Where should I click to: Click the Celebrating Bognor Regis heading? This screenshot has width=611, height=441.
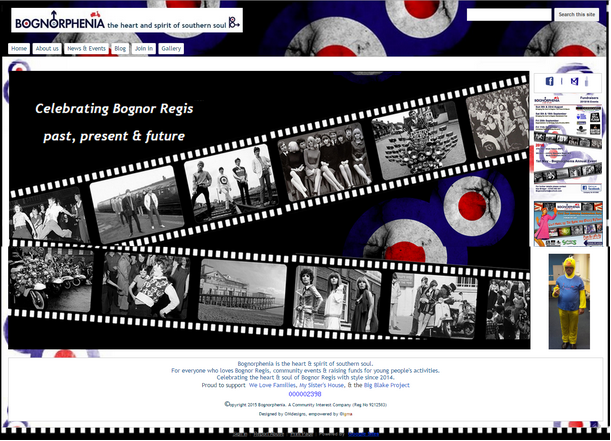click(x=114, y=109)
